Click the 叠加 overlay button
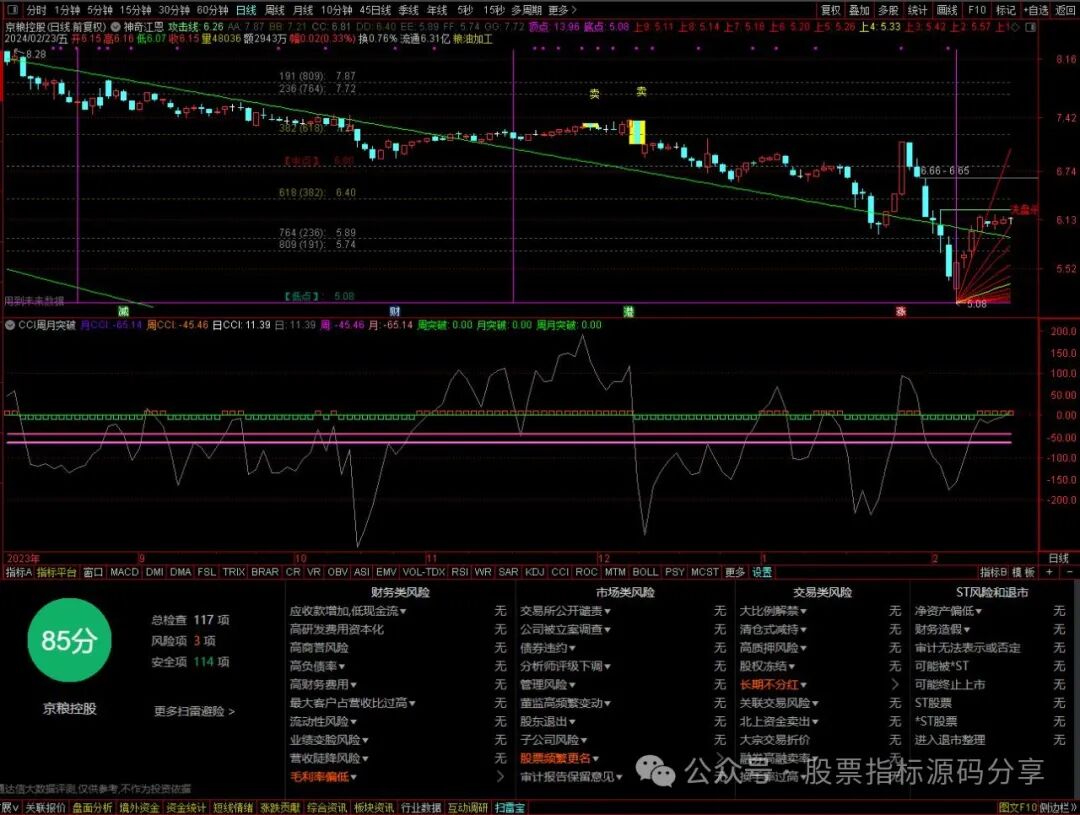The width and height of the screenshot is (1080, 815). click(860, 10)
